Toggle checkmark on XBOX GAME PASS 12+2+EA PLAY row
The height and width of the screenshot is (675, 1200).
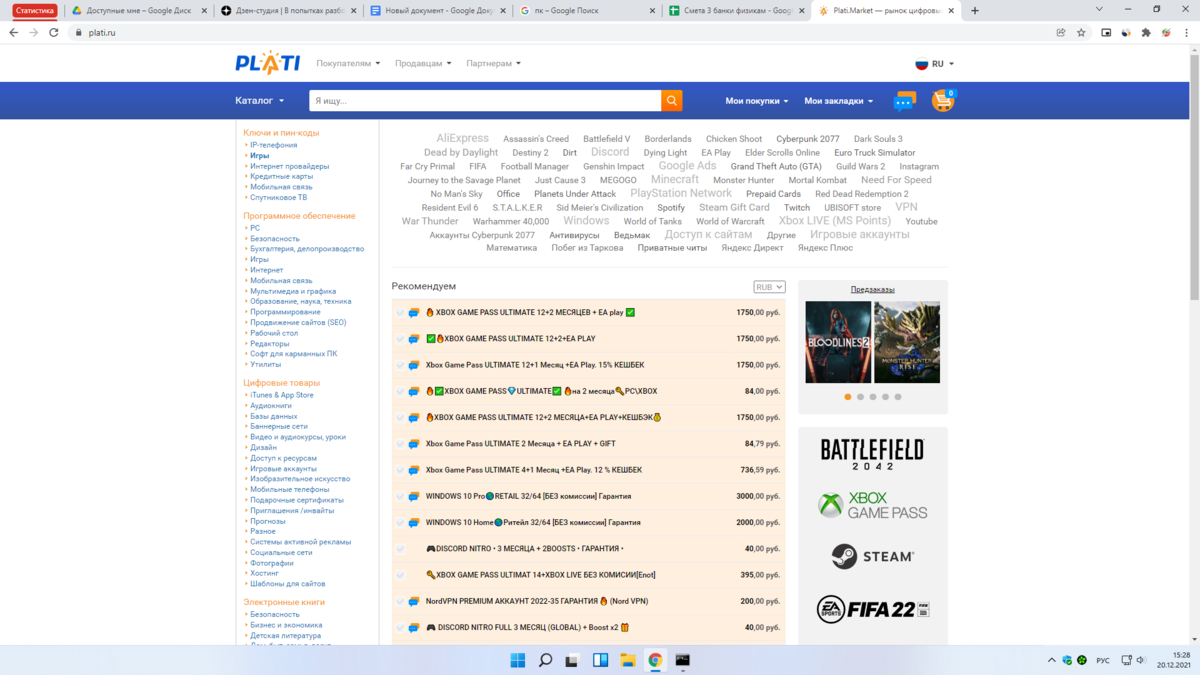click(x=400, y=339)
